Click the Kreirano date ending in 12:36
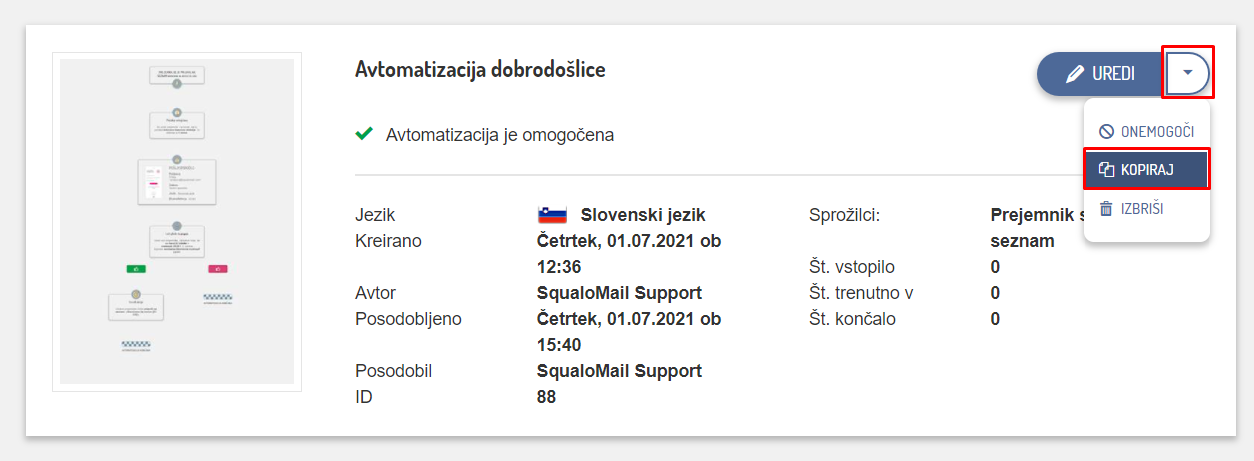This screenshot has width=1254, height=461. (x=629, y=254)
